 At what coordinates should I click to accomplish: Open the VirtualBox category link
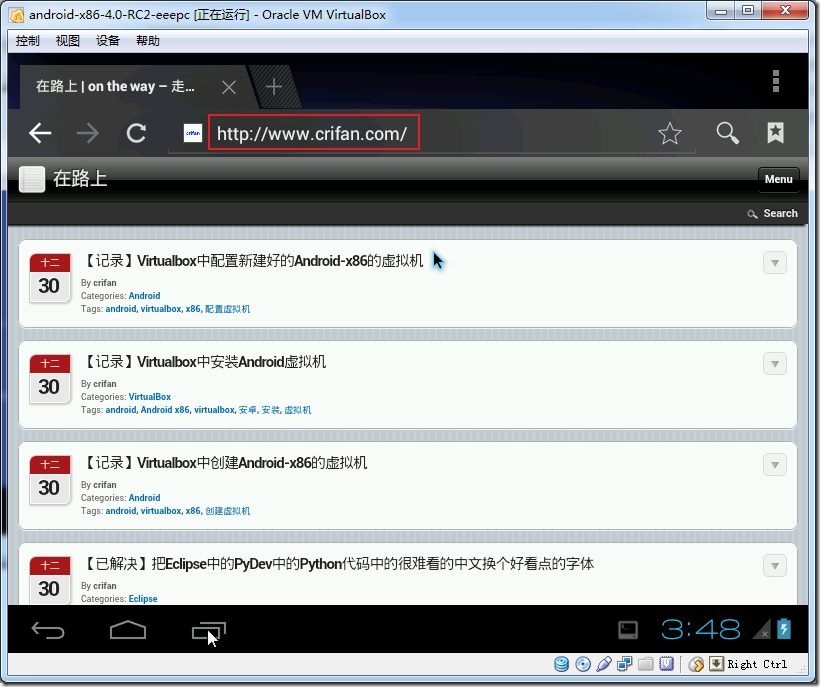point(150,397)
